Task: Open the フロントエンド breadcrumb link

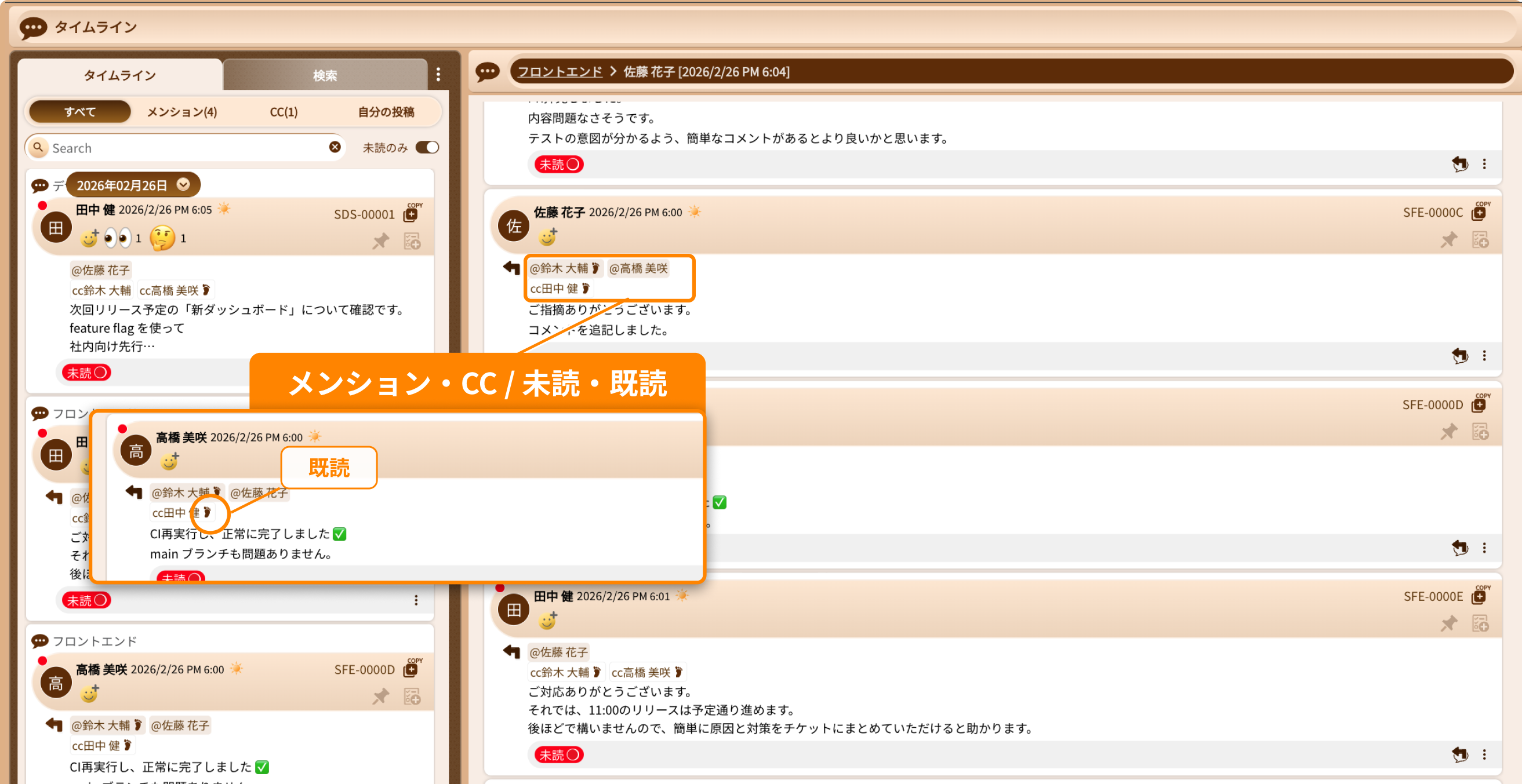Action: coord(559,71)
